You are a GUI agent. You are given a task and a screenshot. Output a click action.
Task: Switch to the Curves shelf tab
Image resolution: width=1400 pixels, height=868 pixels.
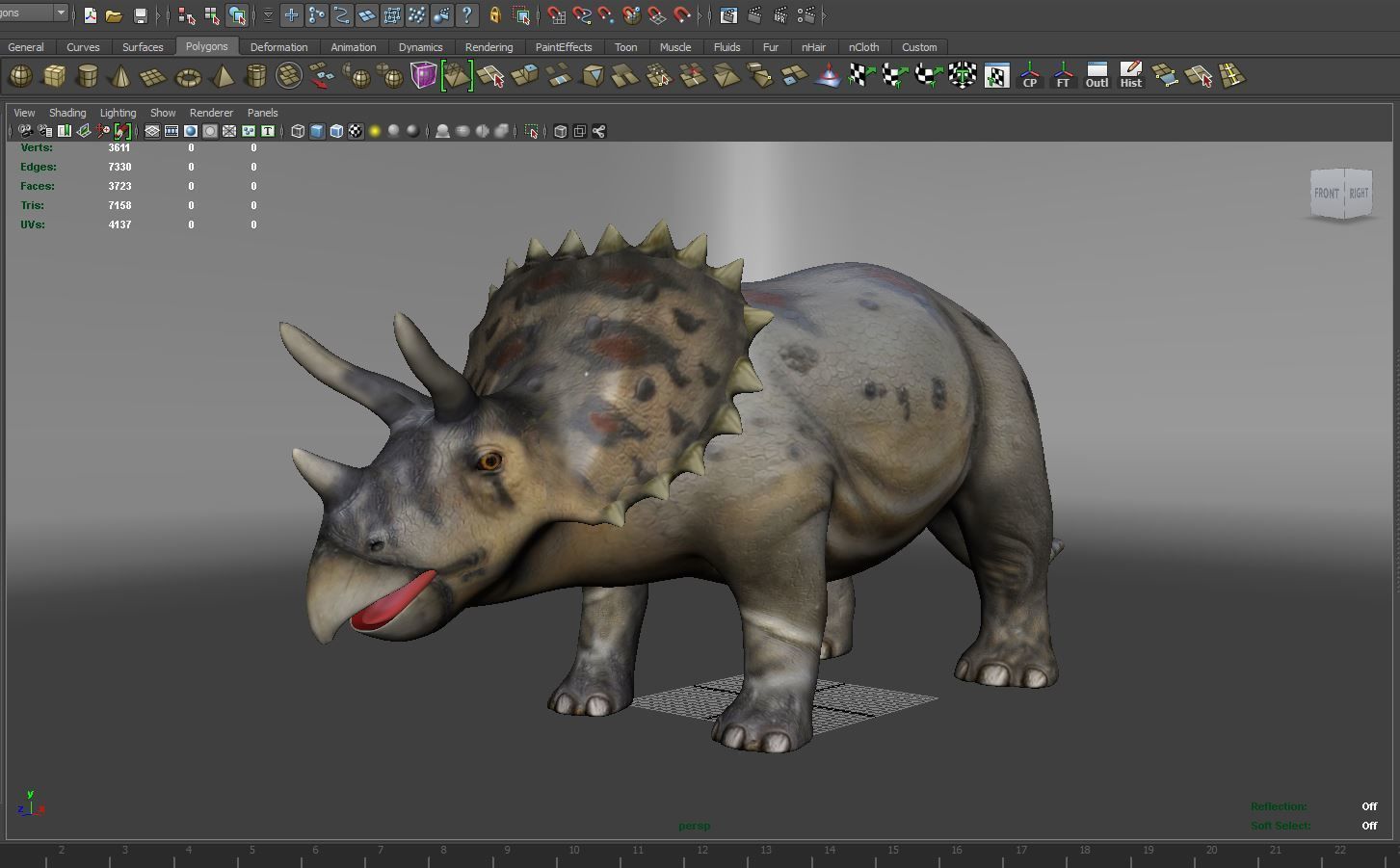(83, 47)
